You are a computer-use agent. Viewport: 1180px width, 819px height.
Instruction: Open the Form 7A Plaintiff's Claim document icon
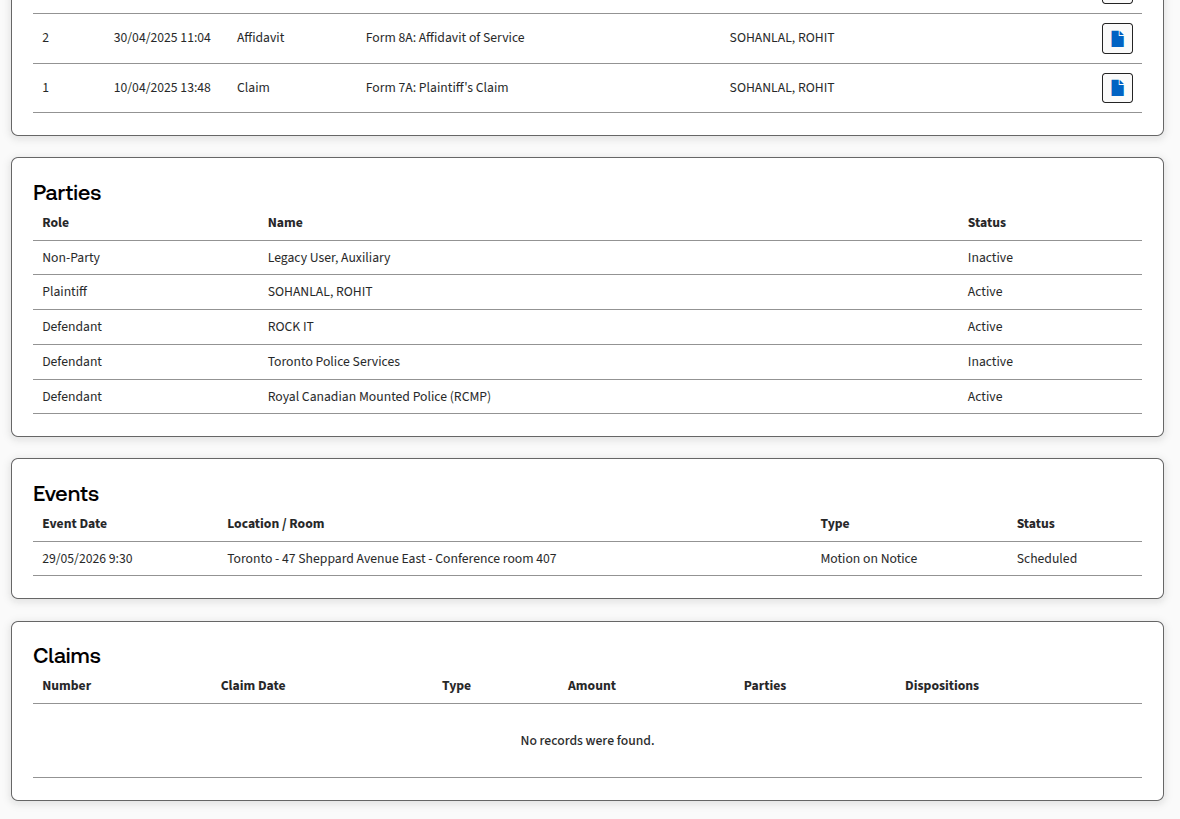coord(1117,88)
